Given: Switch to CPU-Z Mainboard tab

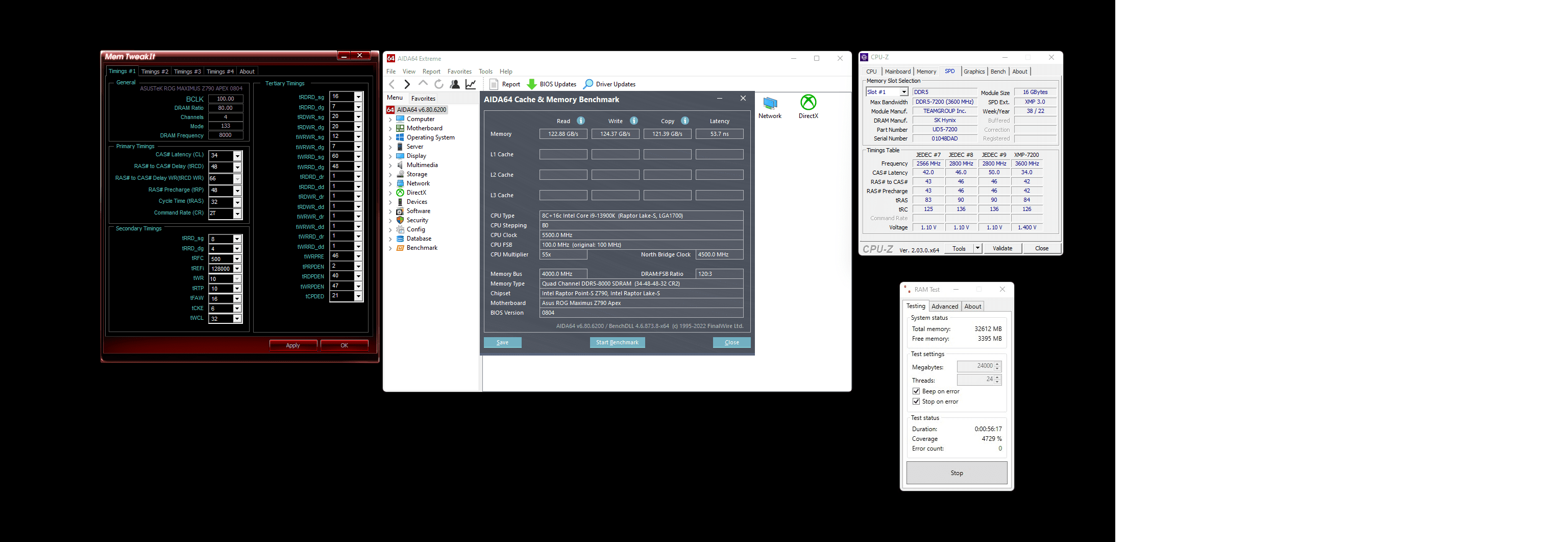Looking at the screenshot, I should [898, 71].
